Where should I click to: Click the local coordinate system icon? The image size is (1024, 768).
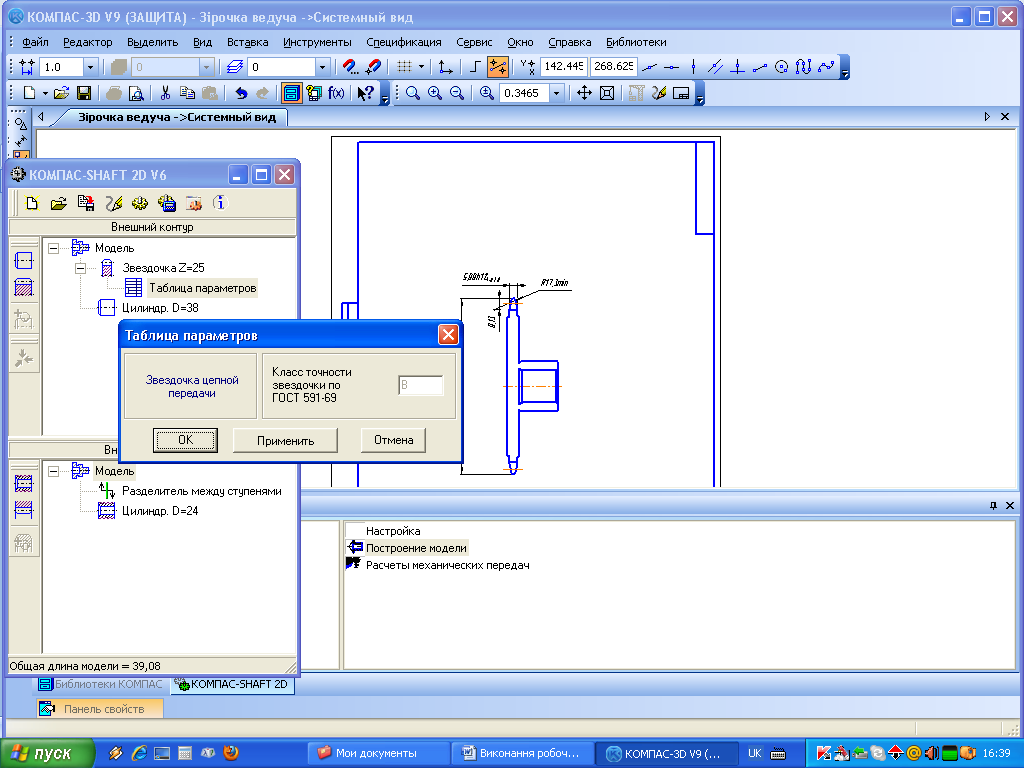[x=445, y=67]
